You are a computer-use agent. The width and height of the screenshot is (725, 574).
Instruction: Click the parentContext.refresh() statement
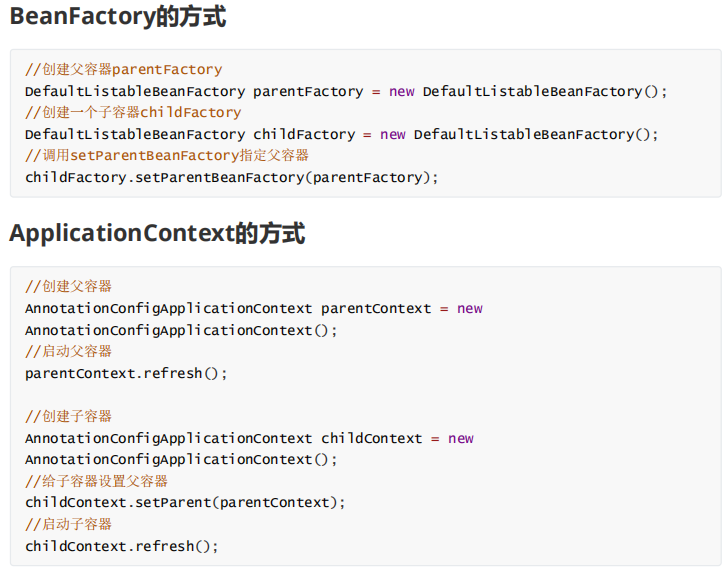tap(126, 373)
